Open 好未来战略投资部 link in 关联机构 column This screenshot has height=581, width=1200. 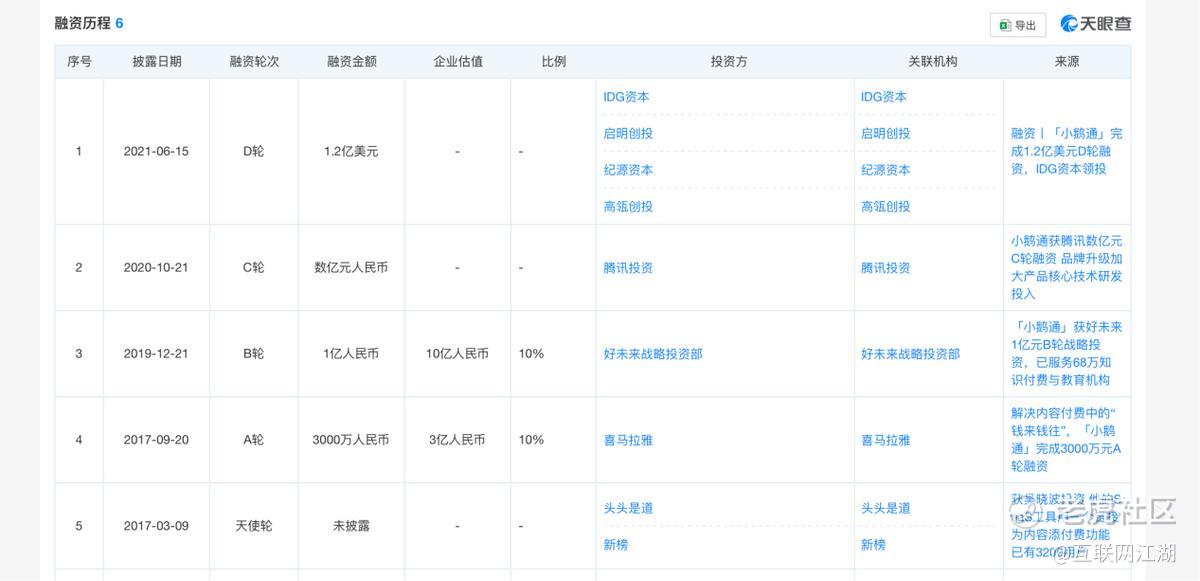pyautogui.click(x=911, y=354)
